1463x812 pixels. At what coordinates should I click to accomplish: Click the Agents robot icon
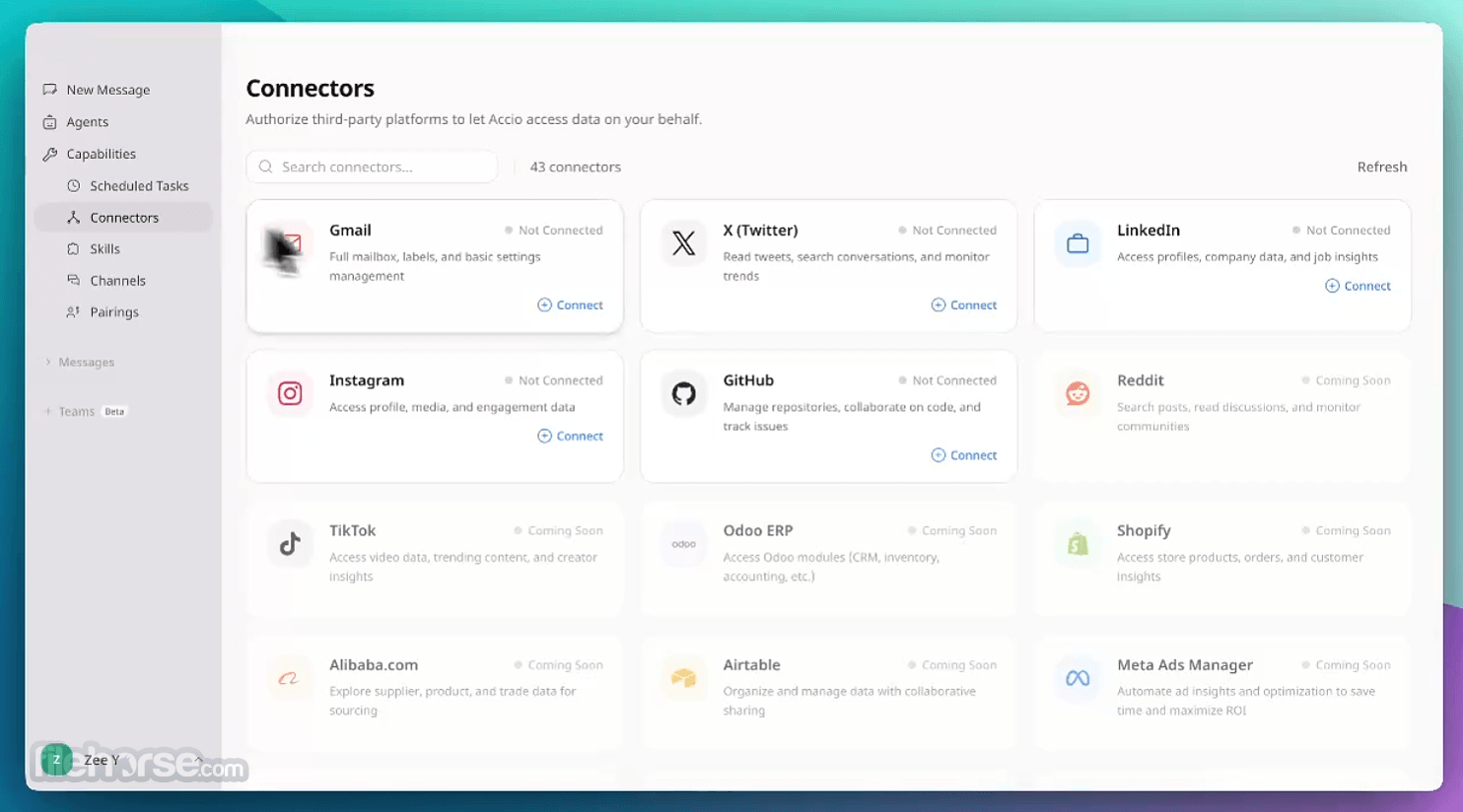[x=50, y=122]
